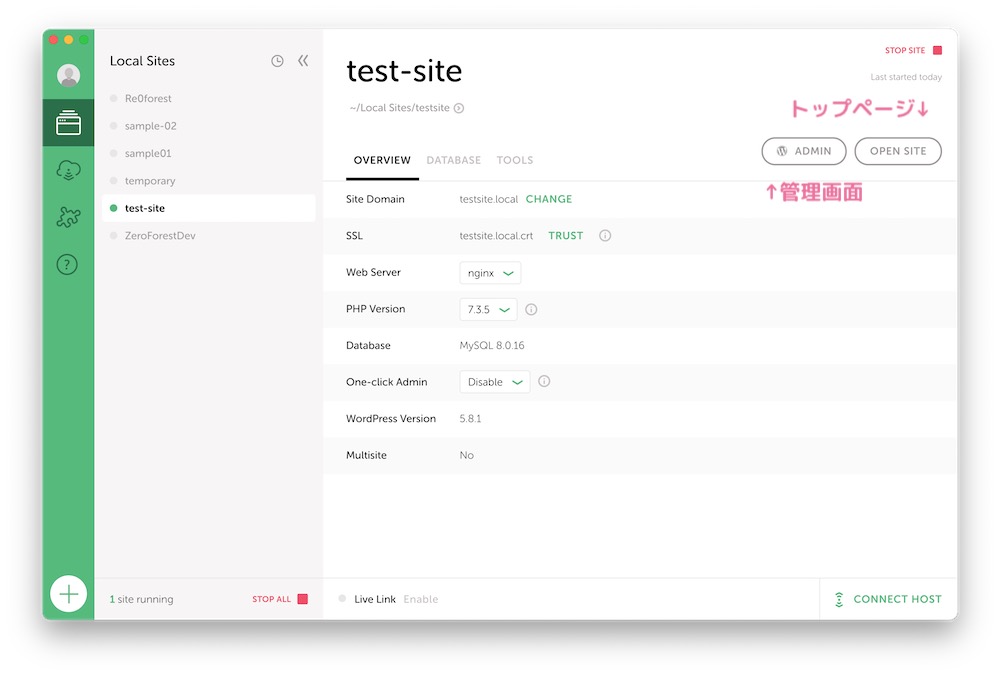Select the sample01 site
1000x676 pixels.
[209, 153]
